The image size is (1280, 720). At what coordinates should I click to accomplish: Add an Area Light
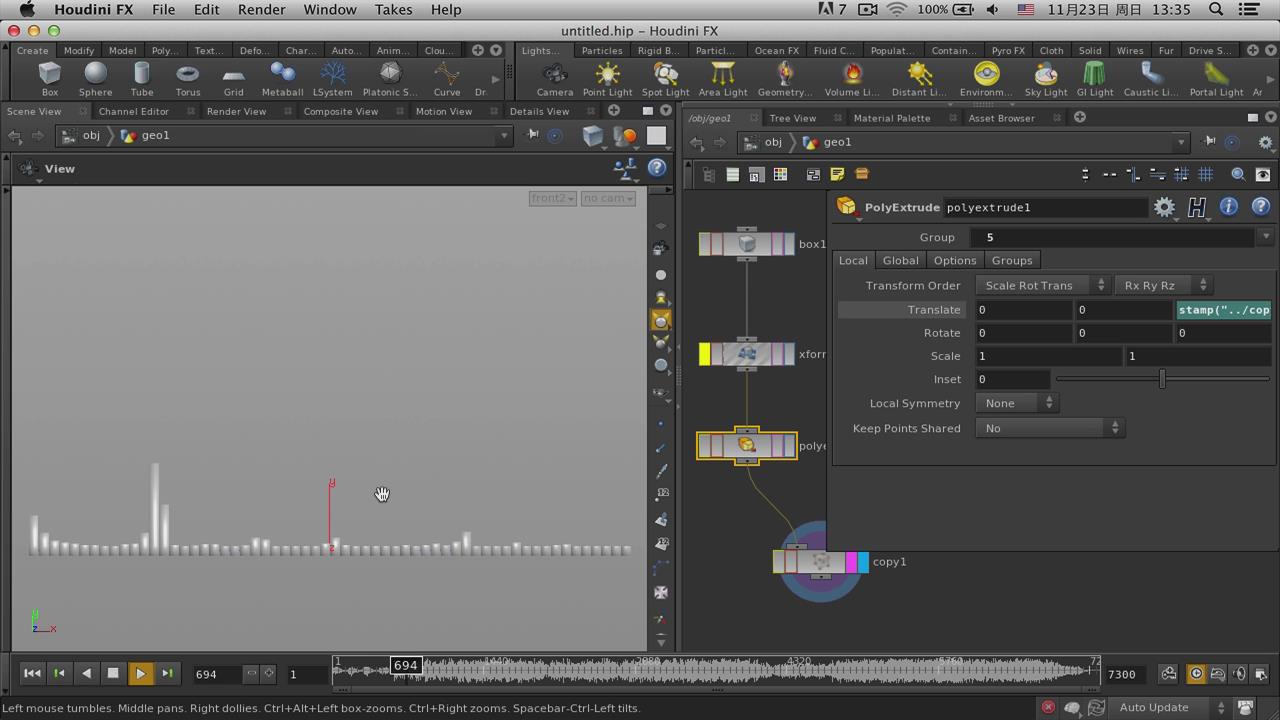722,79
